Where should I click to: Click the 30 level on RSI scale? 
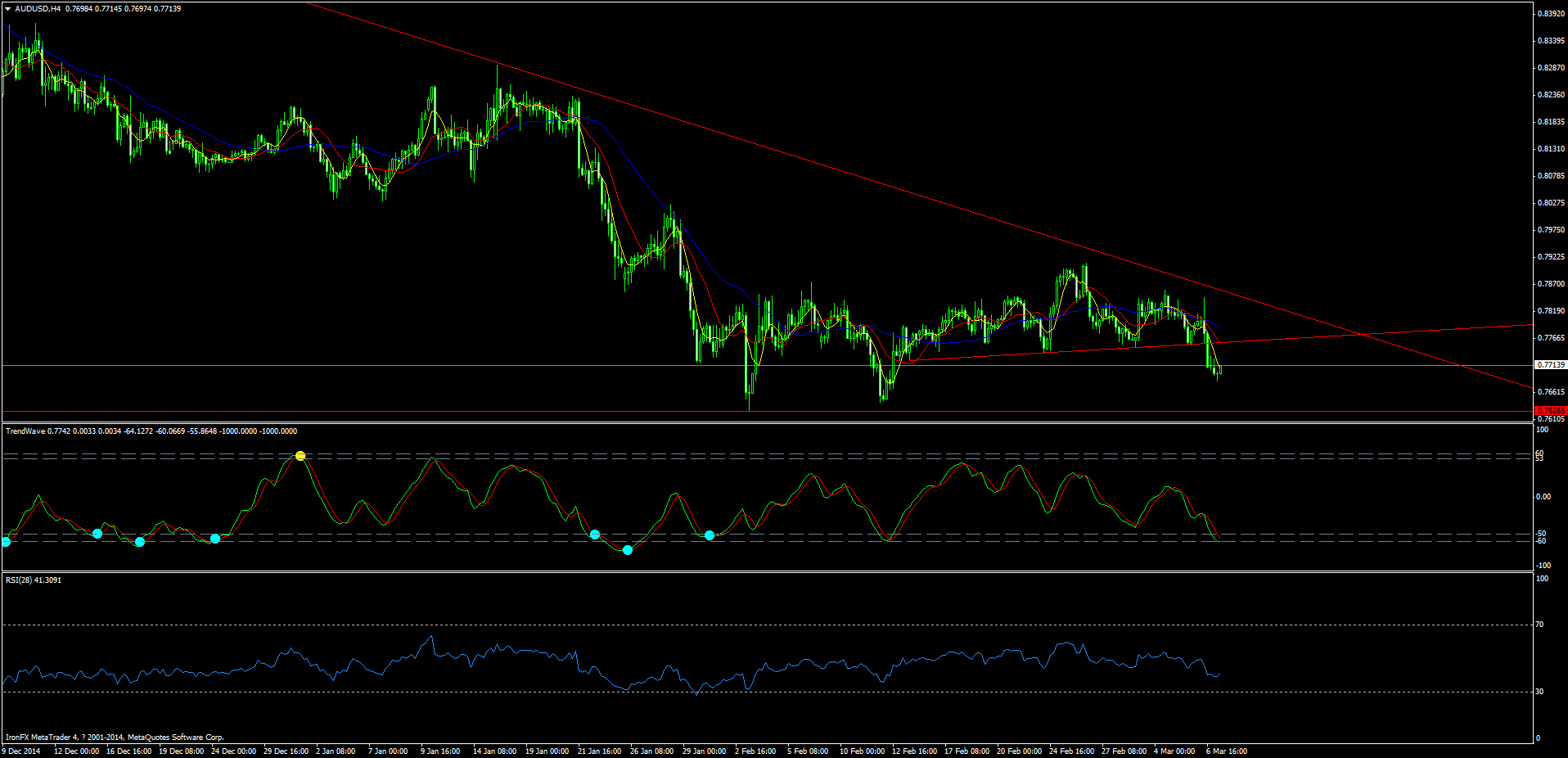tap(1540, 692)
